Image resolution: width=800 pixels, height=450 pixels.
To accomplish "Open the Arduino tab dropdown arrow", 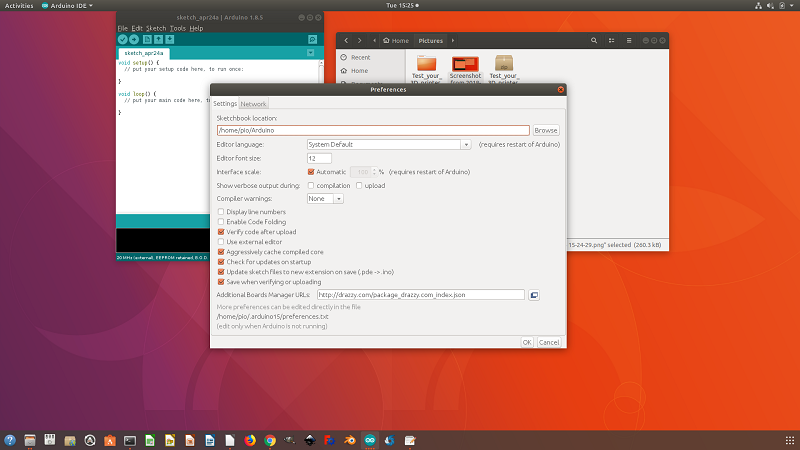I will (x=310, y=53).
